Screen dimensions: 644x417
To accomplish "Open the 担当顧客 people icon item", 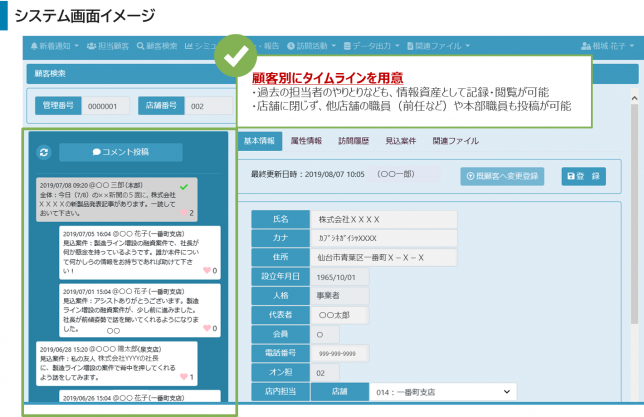I will (108, 46).
